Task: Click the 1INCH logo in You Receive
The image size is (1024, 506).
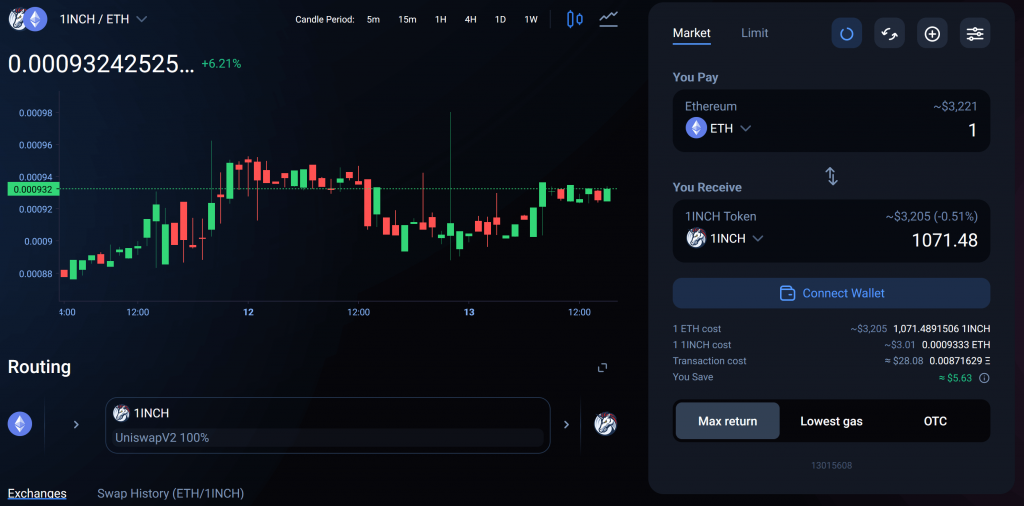Action: pos(696,238)
